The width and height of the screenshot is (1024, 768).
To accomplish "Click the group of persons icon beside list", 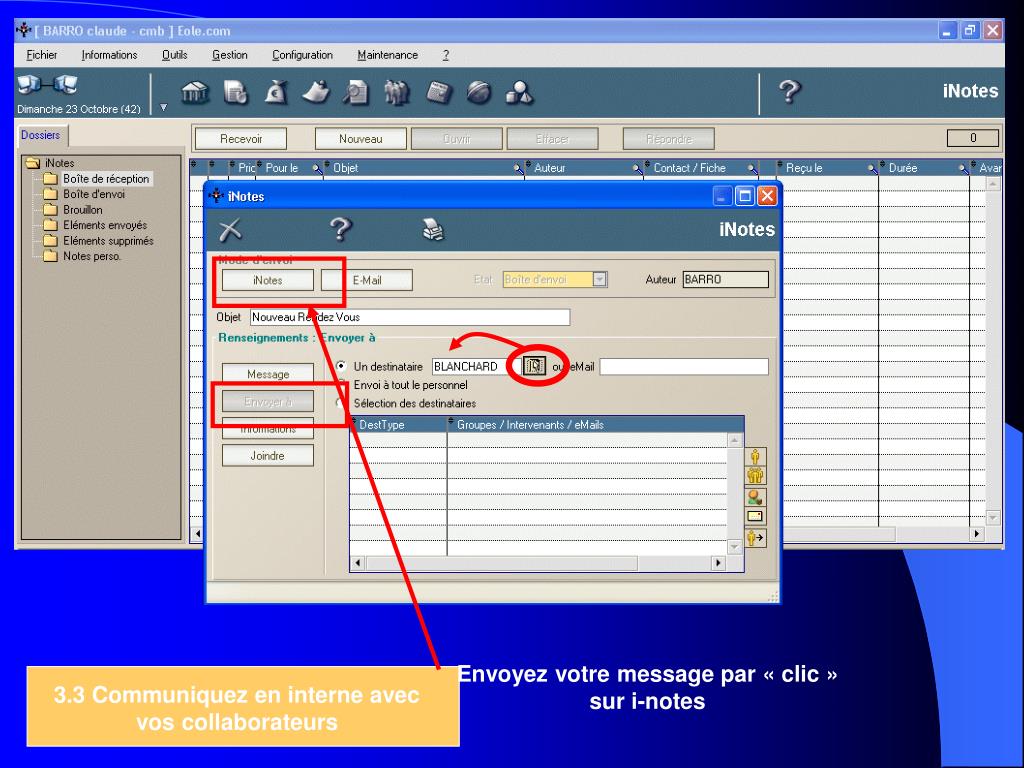I will point(756,475).
